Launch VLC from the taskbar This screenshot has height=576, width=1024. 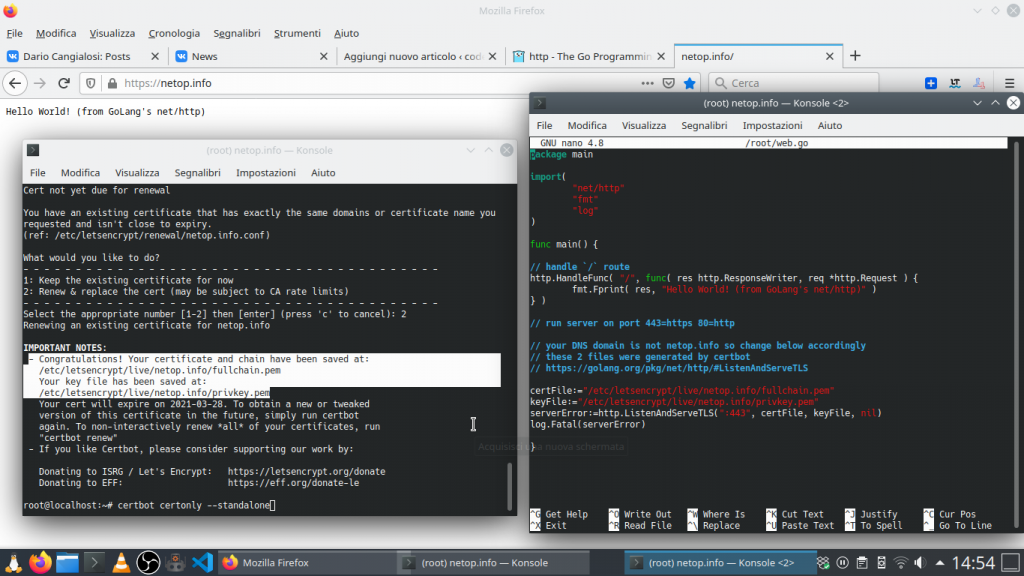pyautogui.click(x=121, y=562)
